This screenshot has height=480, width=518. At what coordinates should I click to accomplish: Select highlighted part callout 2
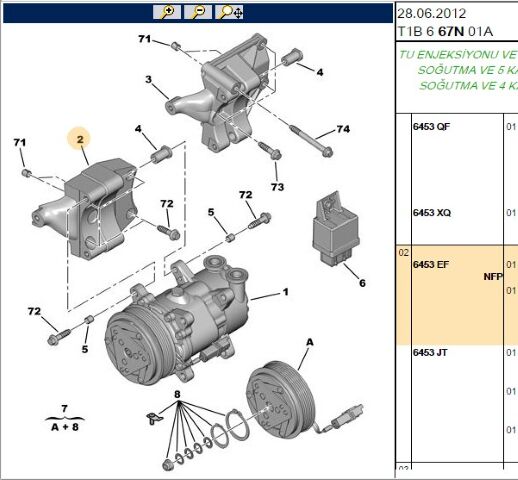click(x=80, y=139)
